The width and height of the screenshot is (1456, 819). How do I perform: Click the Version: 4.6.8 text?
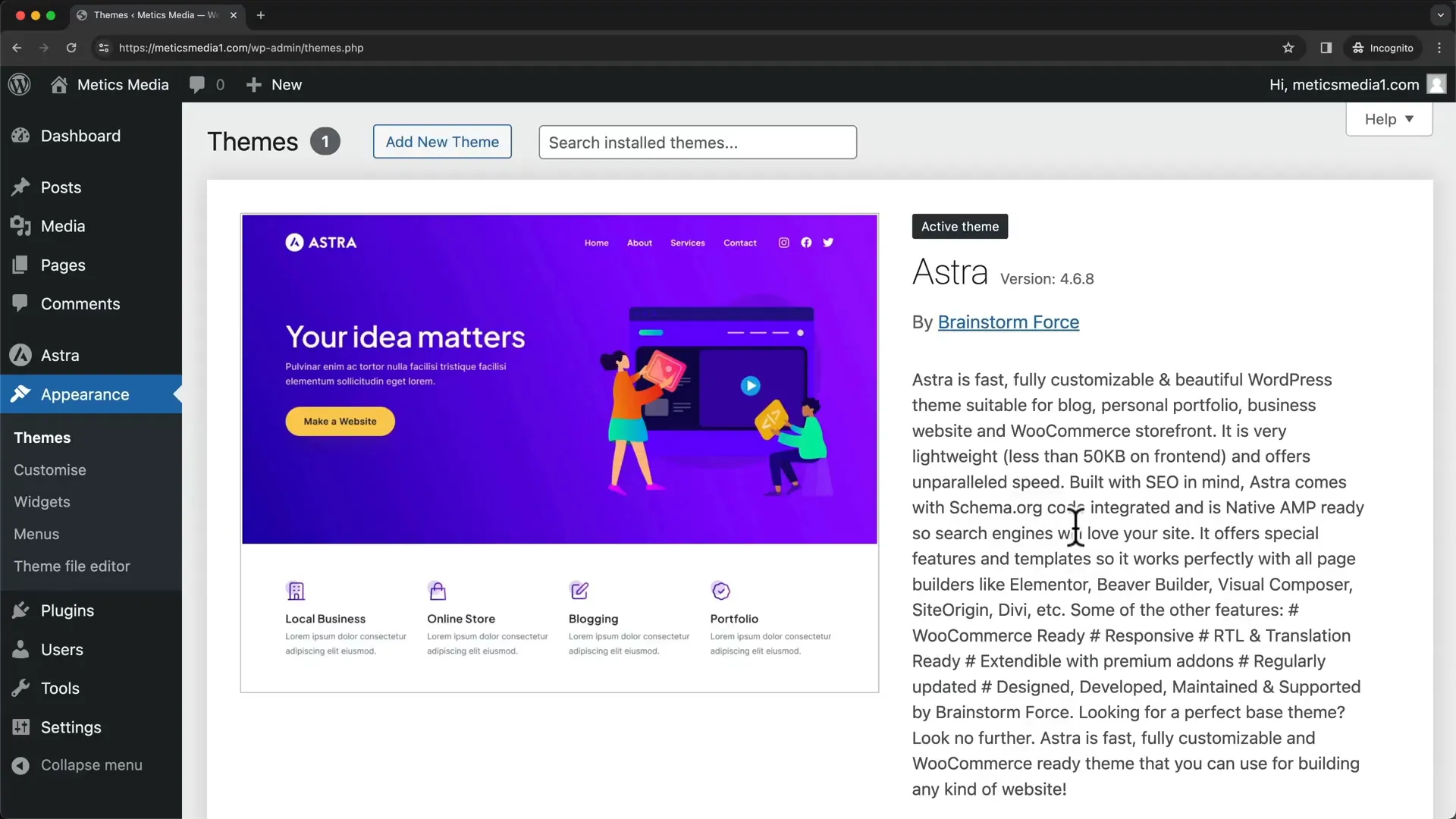click(1046, 279)
